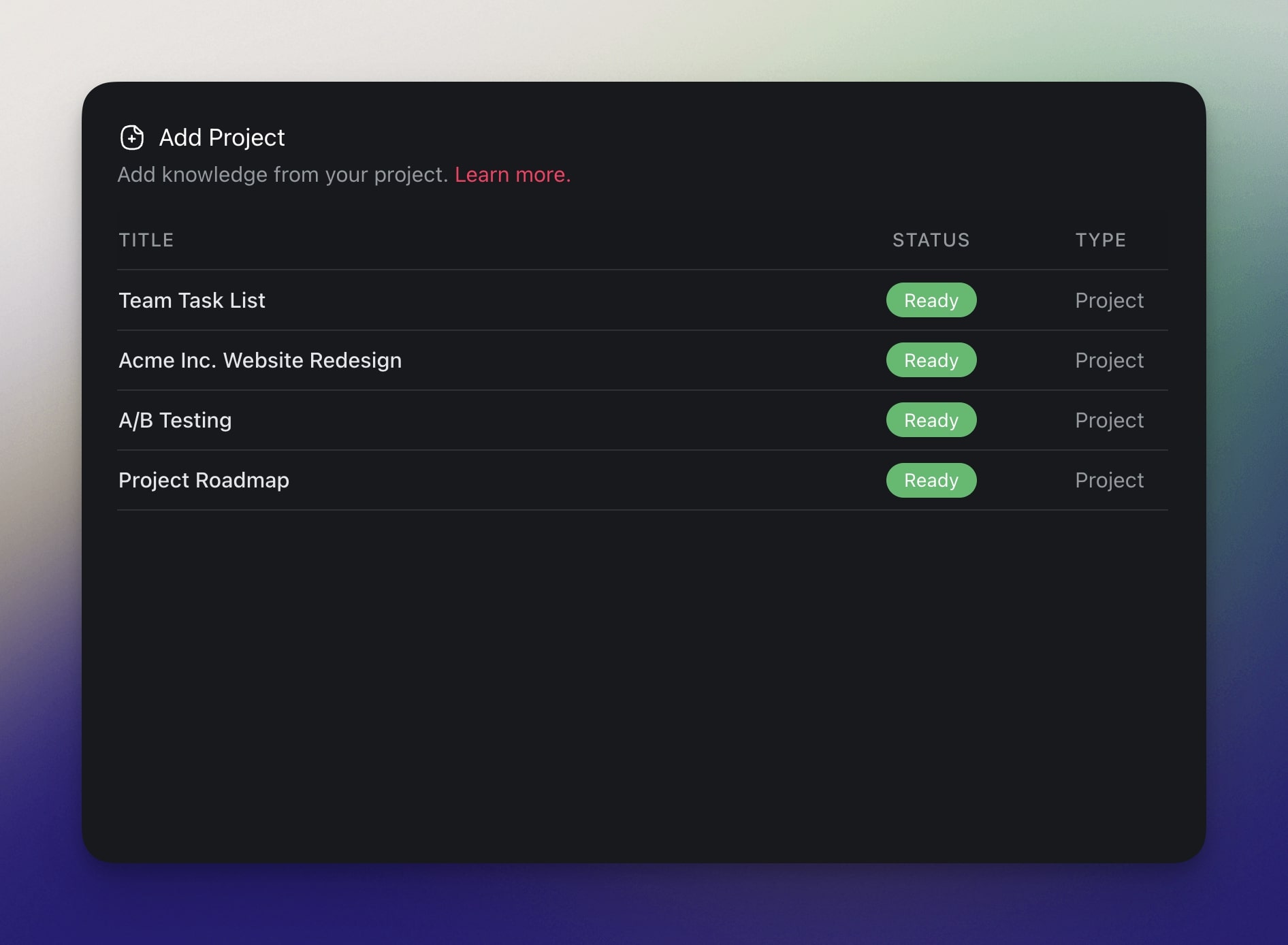Sort by the STATUS column header
Image resolution: width=1288 pixels, height=945 pixels.
pyautogui.click(x=931, y=240)
